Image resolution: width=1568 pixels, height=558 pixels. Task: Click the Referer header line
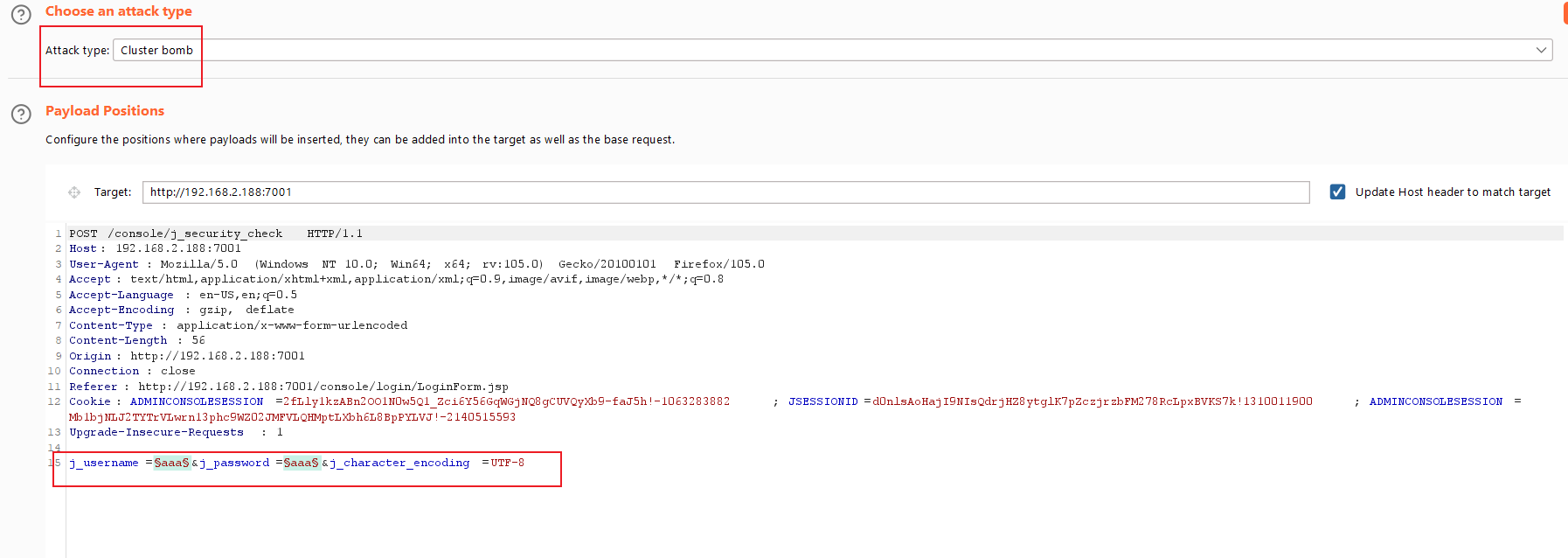[93, 387]
